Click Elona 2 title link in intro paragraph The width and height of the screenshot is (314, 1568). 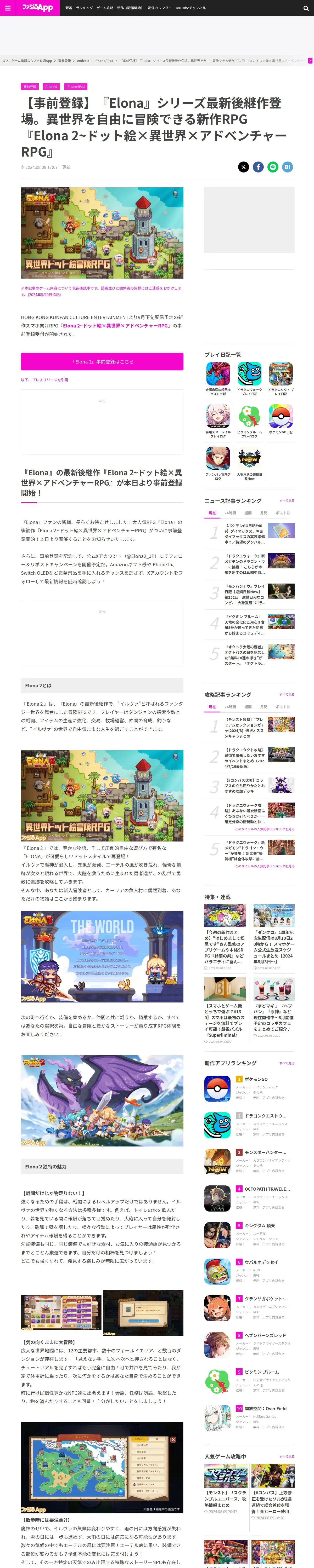115,326
